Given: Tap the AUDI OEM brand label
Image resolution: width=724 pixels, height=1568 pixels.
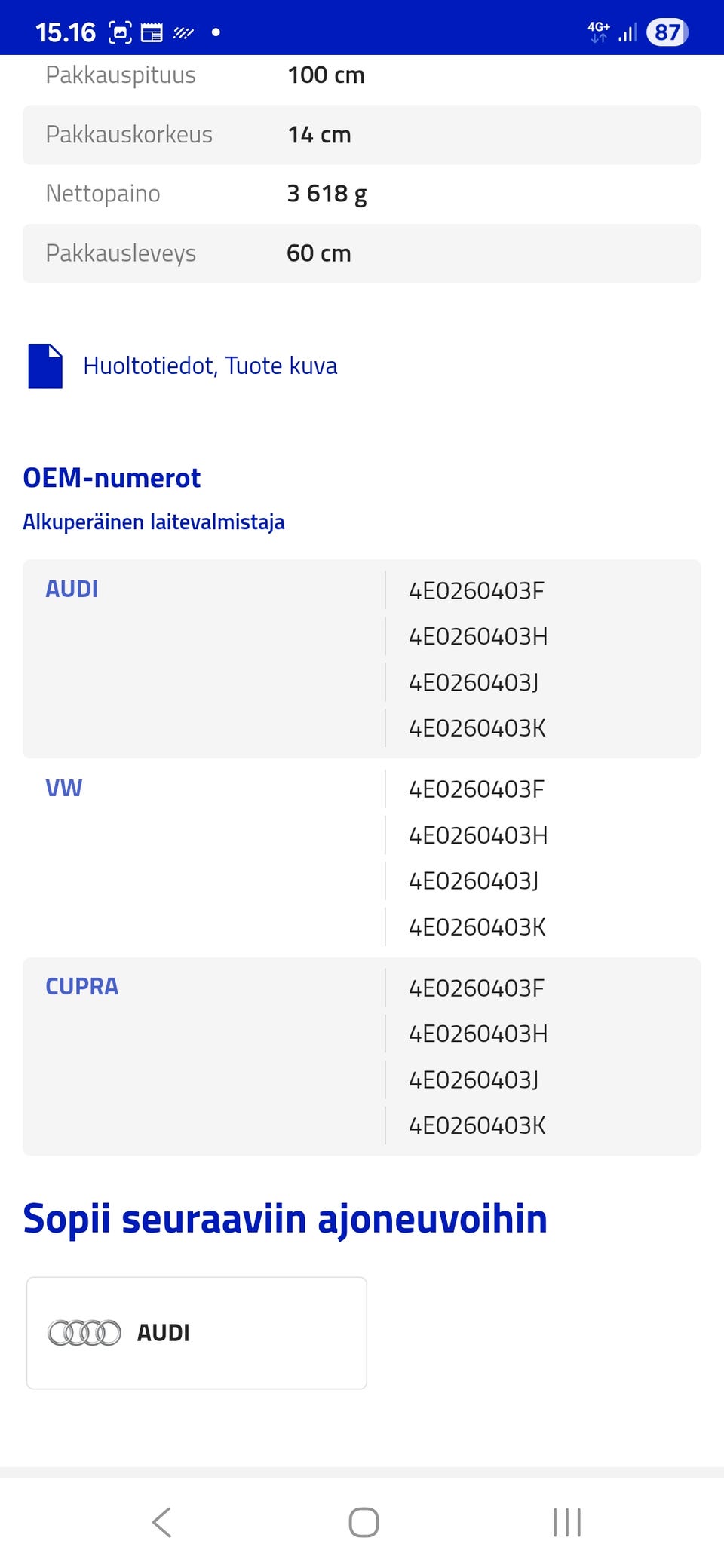Looking at the screenshot, I should pyautogui.click(x=72, y=590).
